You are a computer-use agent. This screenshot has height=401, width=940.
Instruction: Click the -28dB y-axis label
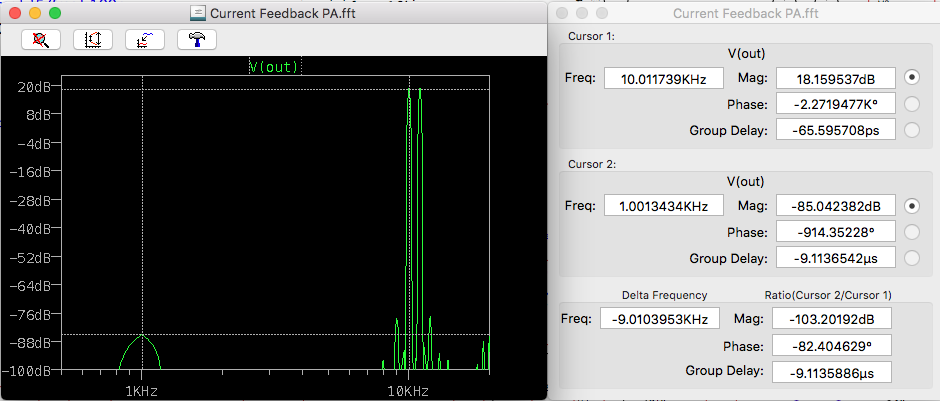pyautogui.click(x=29, y=200)
